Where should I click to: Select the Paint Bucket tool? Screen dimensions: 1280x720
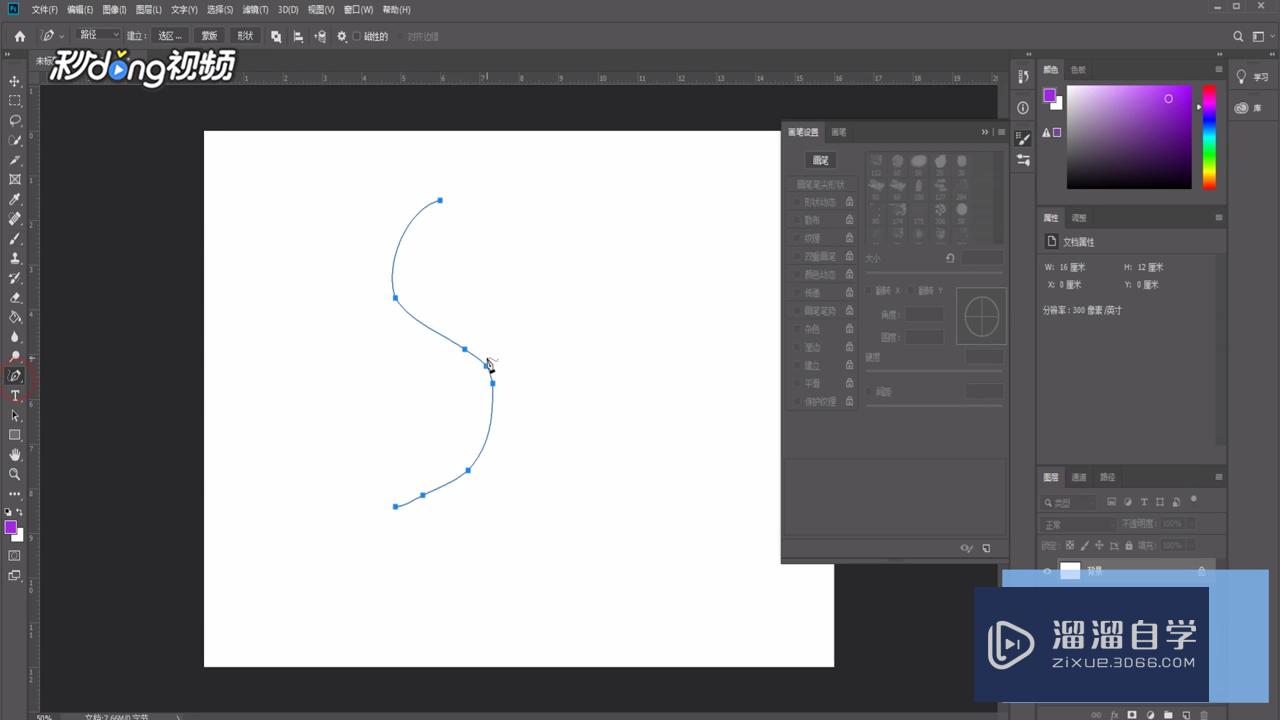[x=15, y=317]
